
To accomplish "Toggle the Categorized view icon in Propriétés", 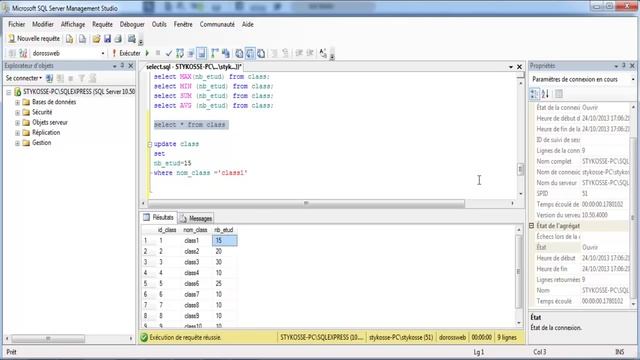I will point(534,94).
